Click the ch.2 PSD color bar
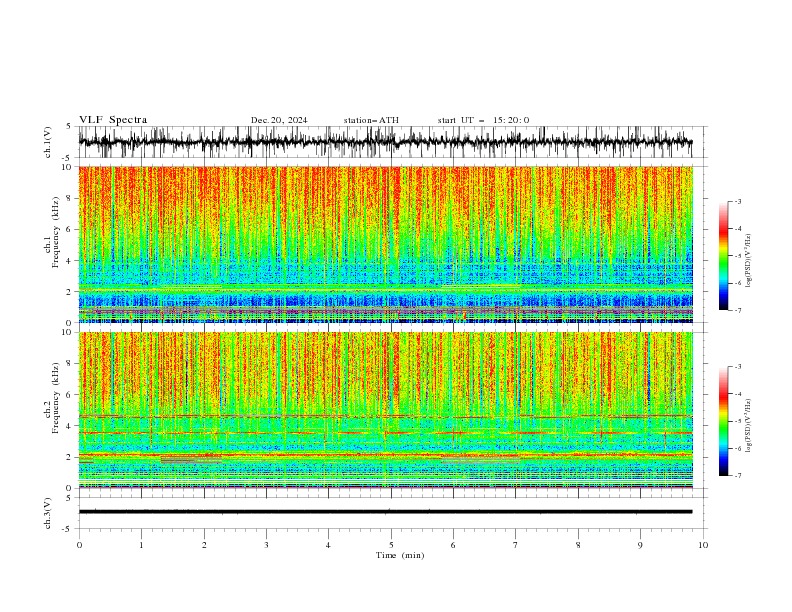This screenshot has height=612, width=792. (723, 421)
